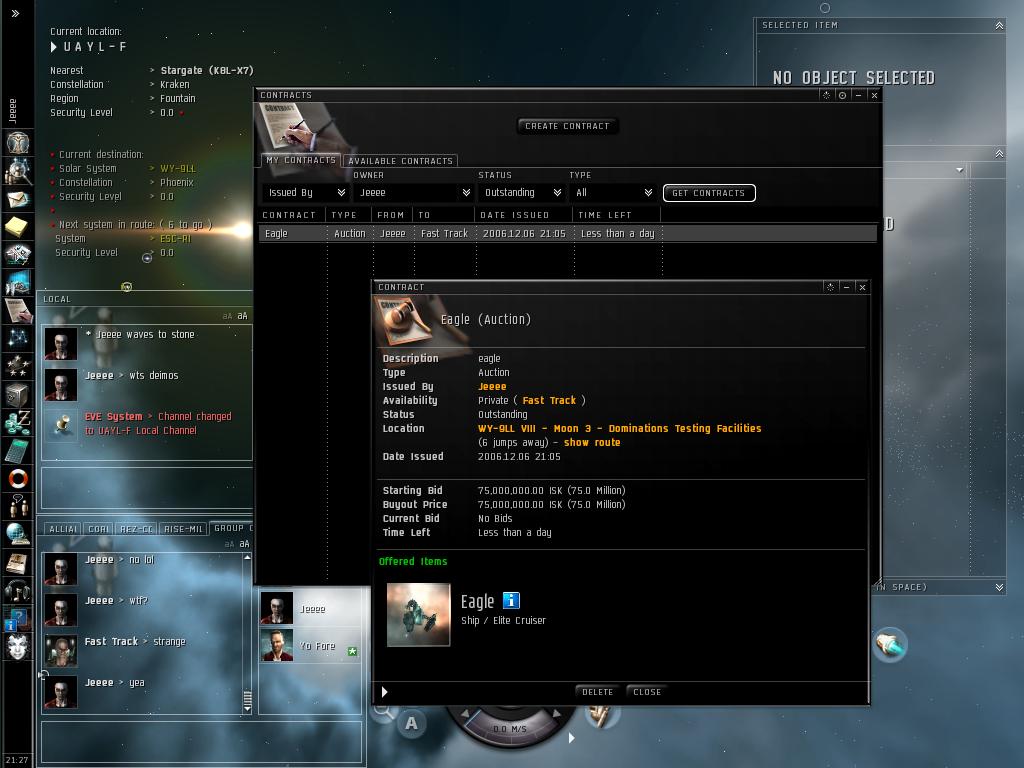
Task: Click the Create Contract button
Action: 567,126
